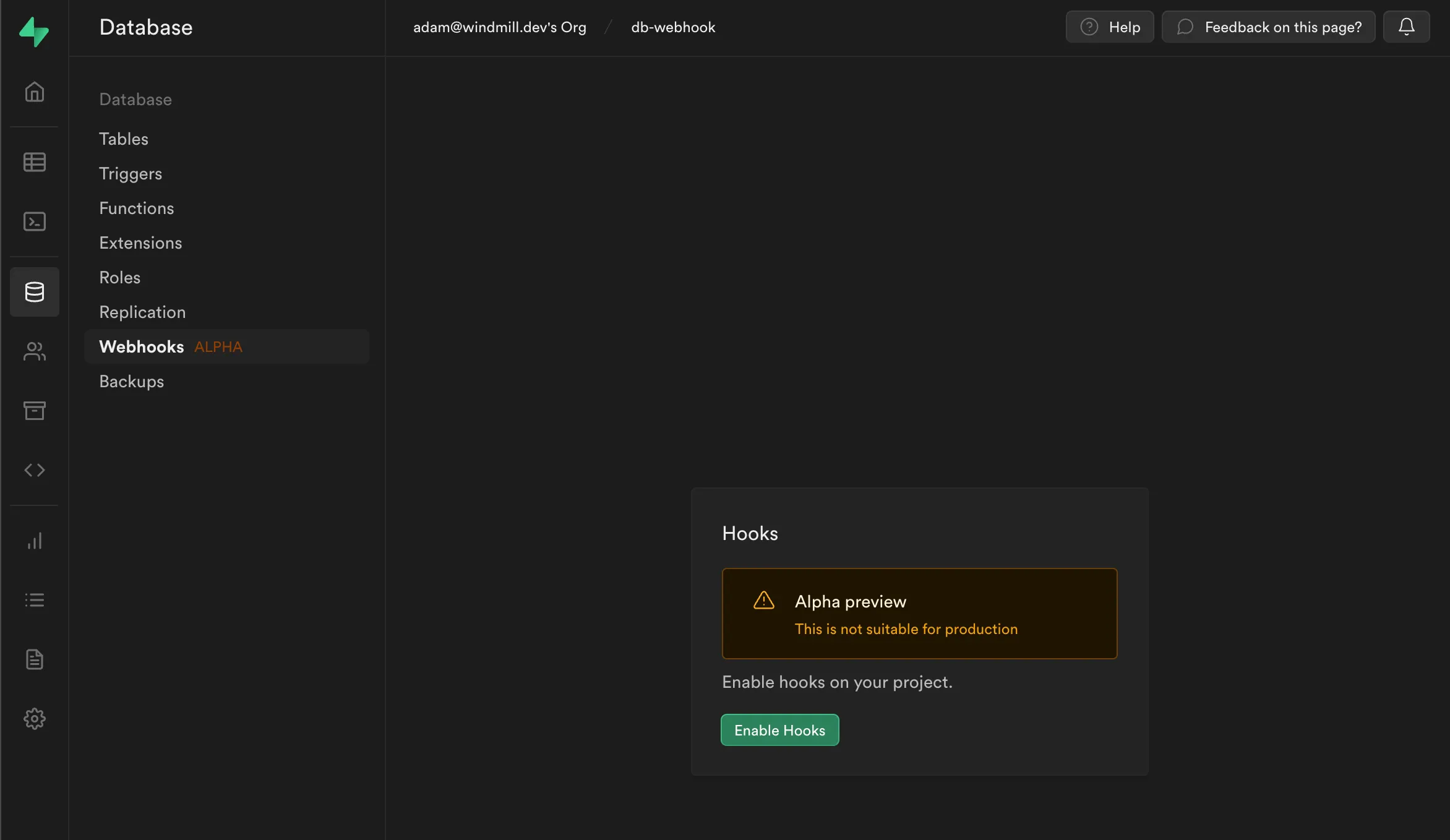
Task: Open the Table Editor icon
Action: tap(34, 162)
